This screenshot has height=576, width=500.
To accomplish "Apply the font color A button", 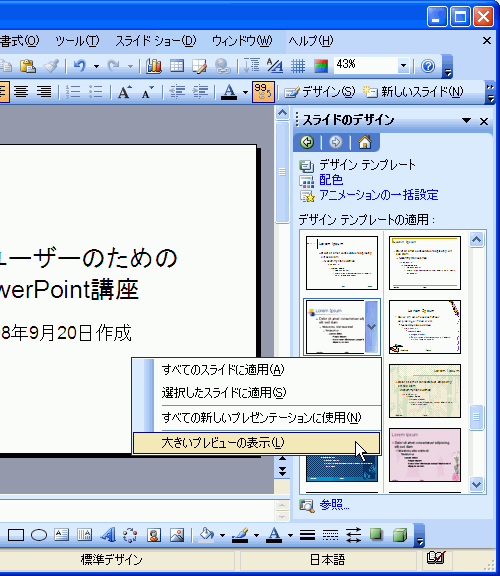I will [230, 91].
